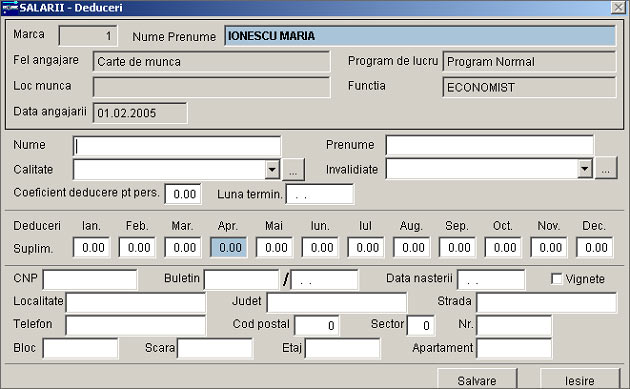Click the browse button next to Calitate
This screenshot has height=389, width=630.
point(293,170)
